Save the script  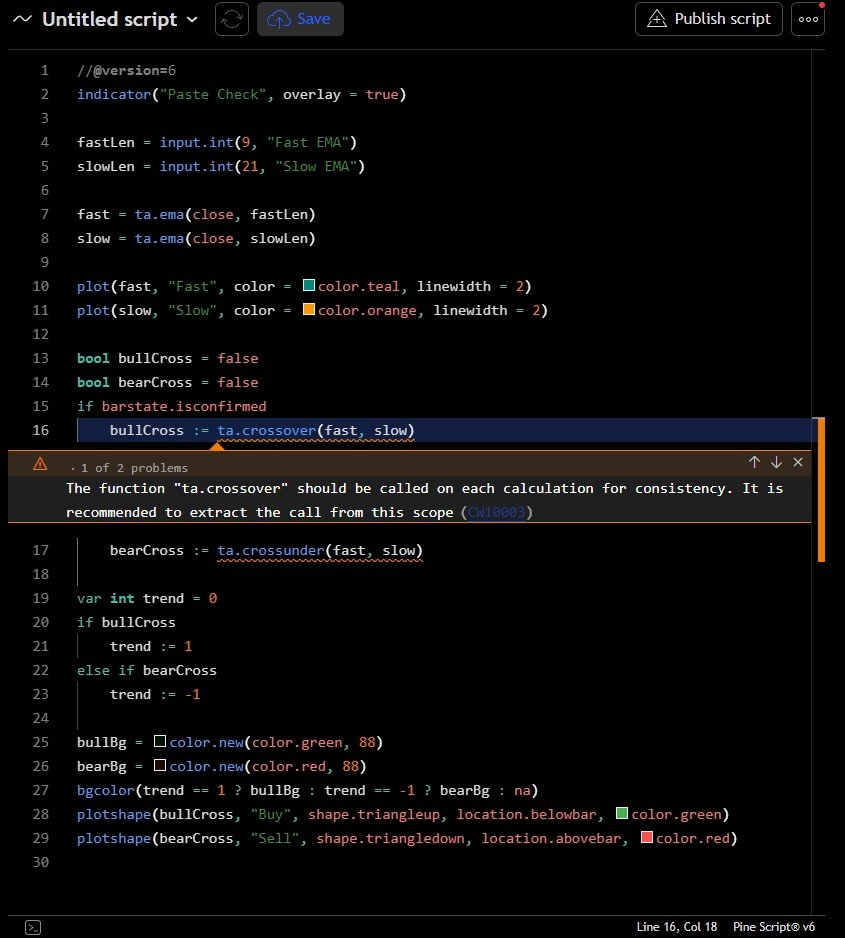300,19
